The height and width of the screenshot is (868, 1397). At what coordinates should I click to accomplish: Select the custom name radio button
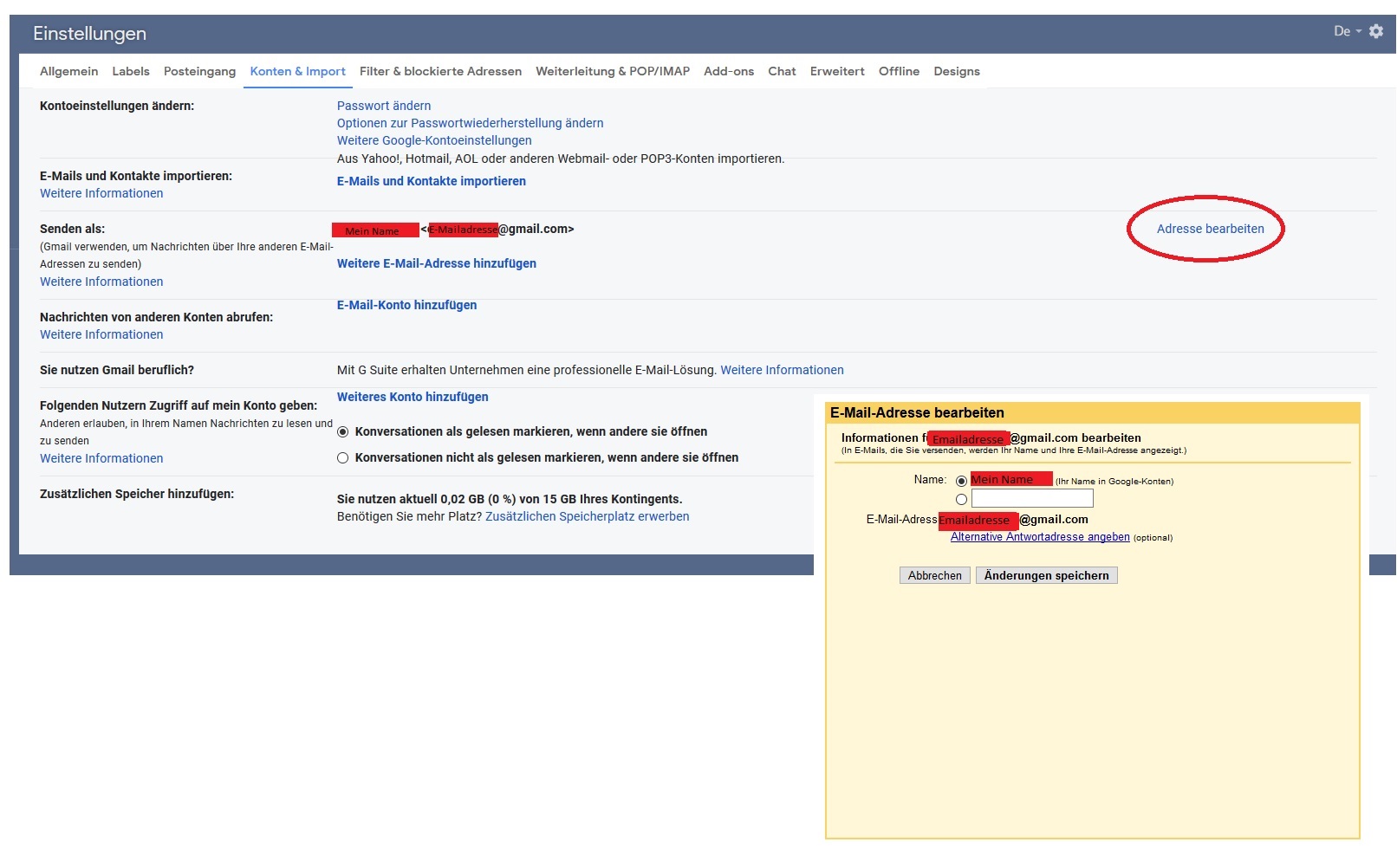960,498
